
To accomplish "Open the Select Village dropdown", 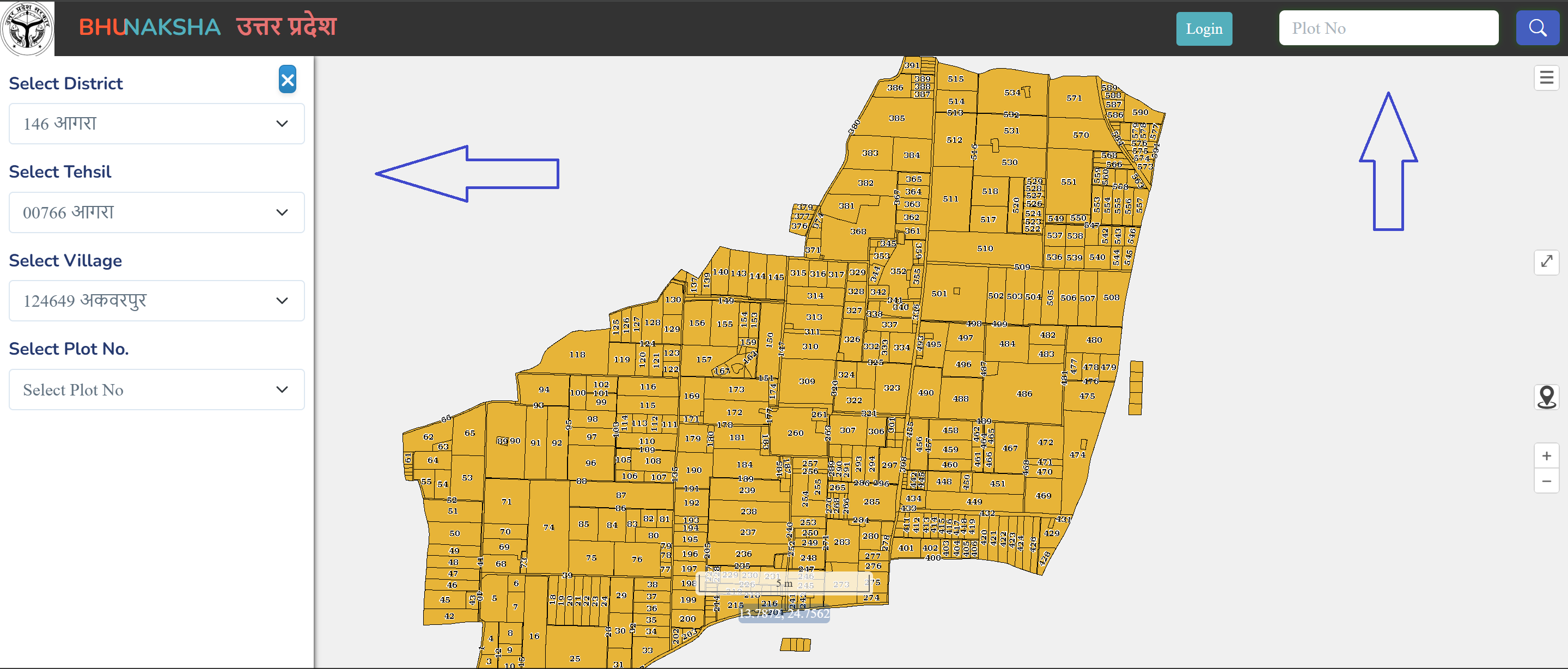I will [x=156, y=301].
